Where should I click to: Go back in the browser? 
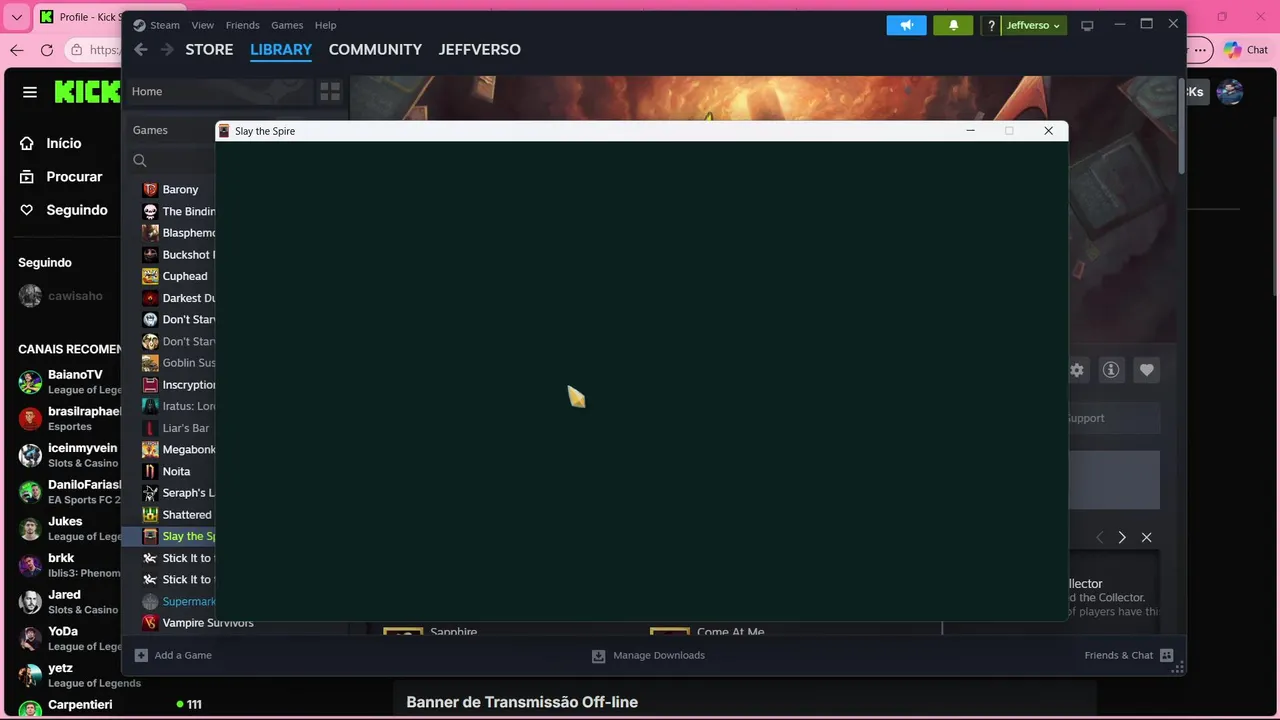tap(17, 49)
